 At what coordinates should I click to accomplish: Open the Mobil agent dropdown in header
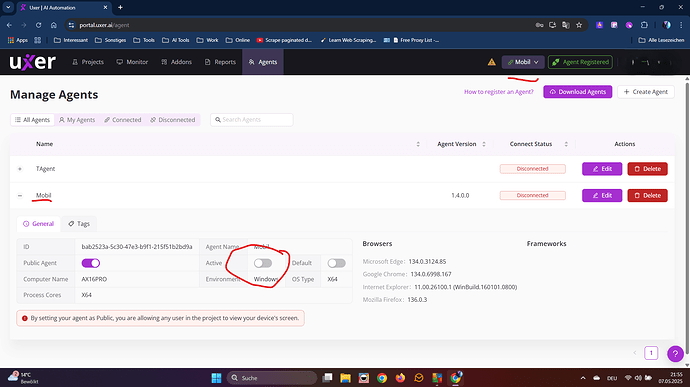pyautogui.click(x=523, y=62)
